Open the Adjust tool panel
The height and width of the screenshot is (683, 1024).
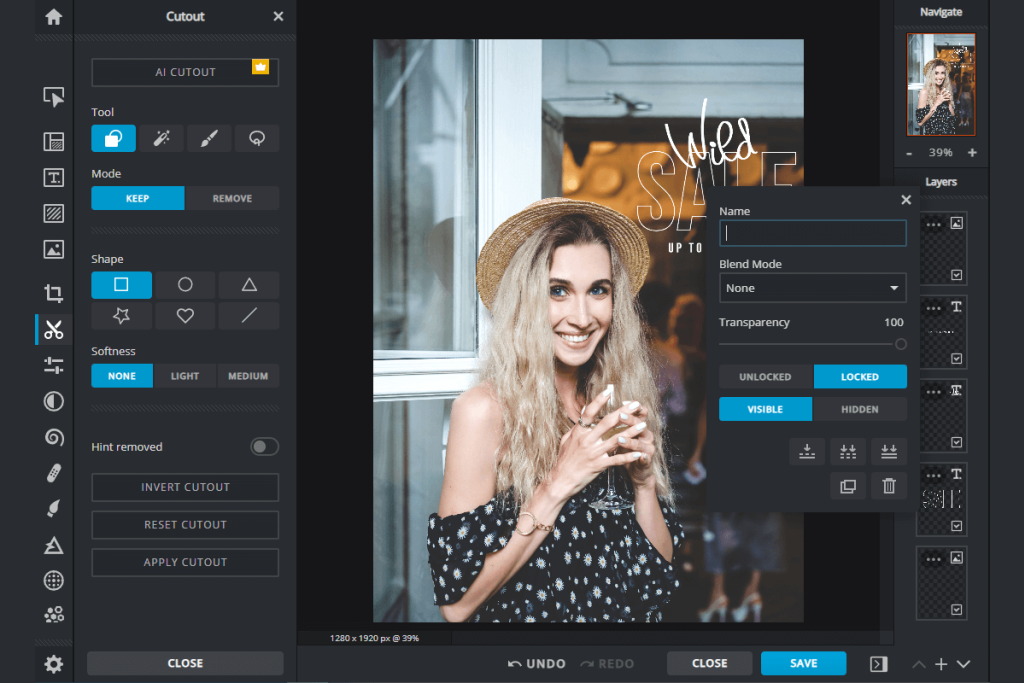point(54,365)
